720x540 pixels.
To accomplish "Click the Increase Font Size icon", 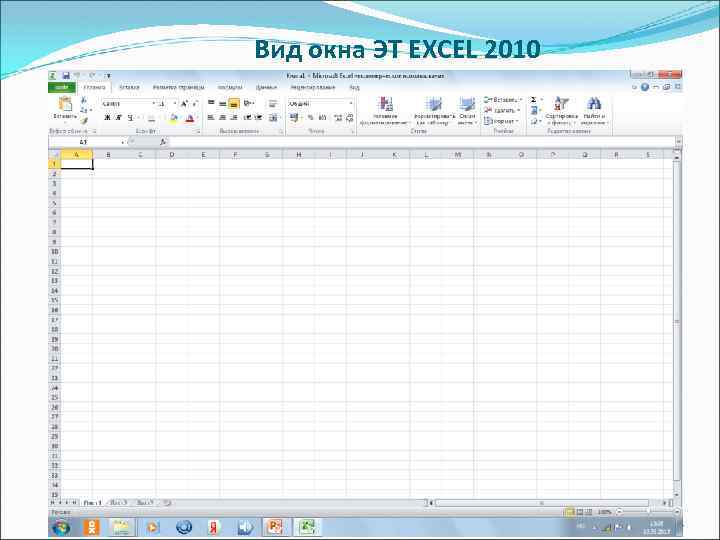I will [x=184, y=104].
